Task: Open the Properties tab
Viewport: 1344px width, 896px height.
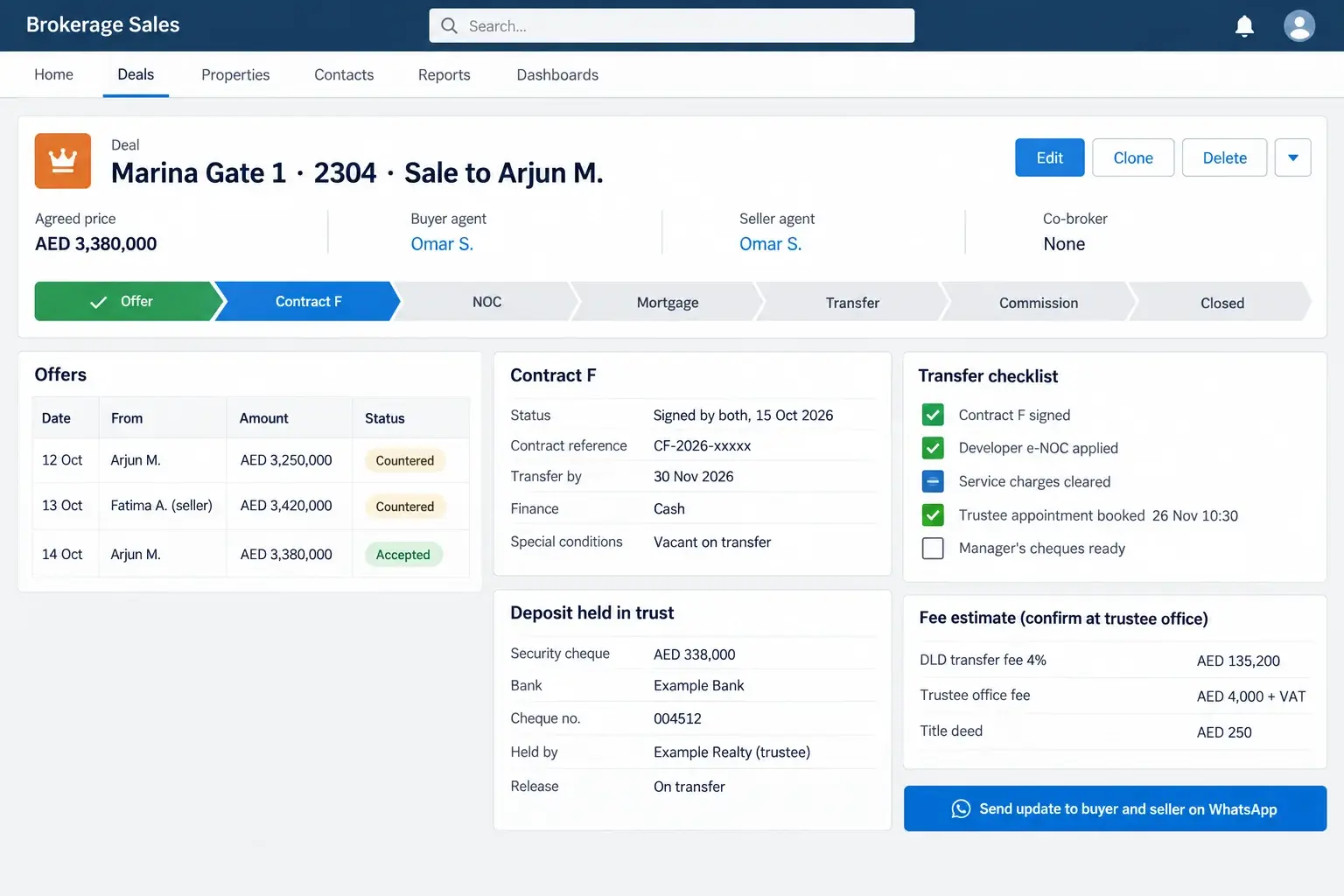Action: pos(235,74)
